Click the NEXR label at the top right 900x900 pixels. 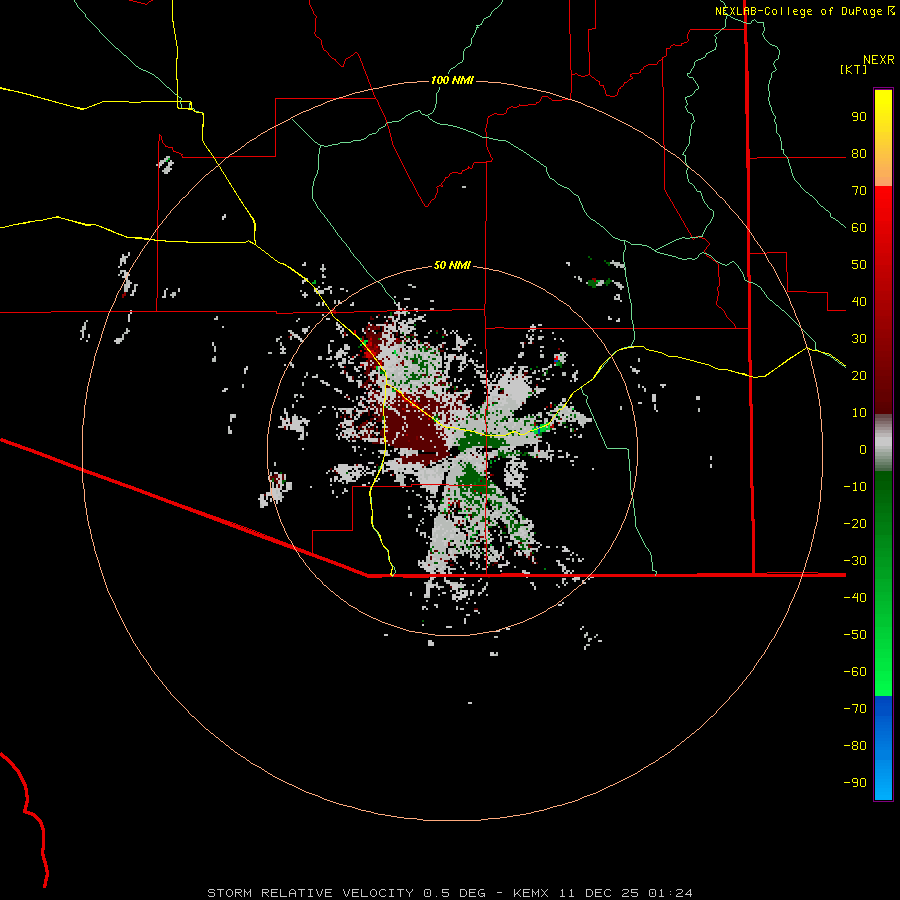tap(879, 60)
